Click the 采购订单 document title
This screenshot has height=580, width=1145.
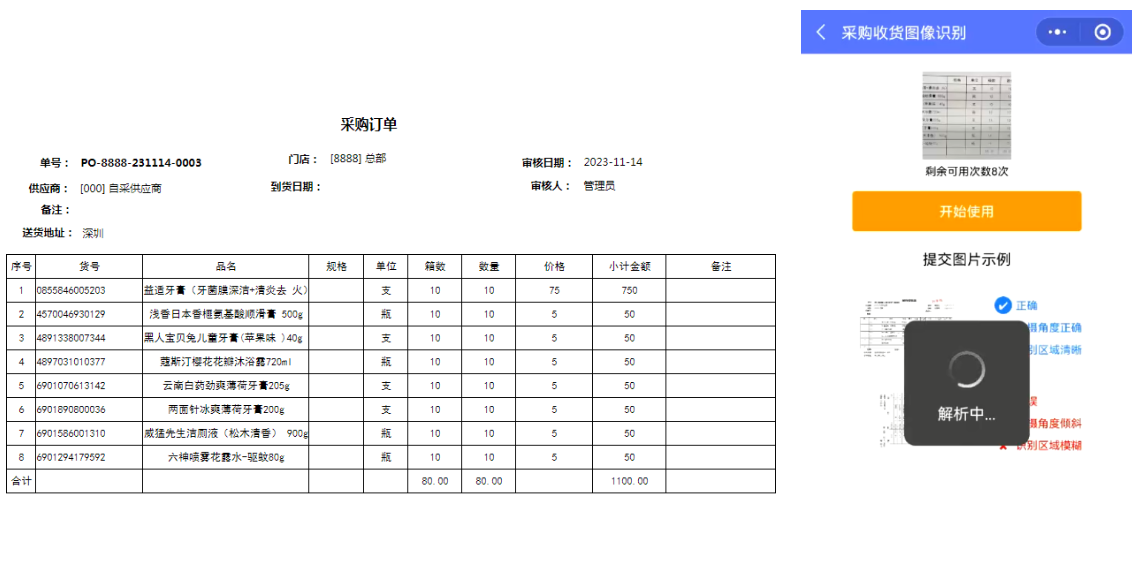pyautogui.click(x=369, y=125)
